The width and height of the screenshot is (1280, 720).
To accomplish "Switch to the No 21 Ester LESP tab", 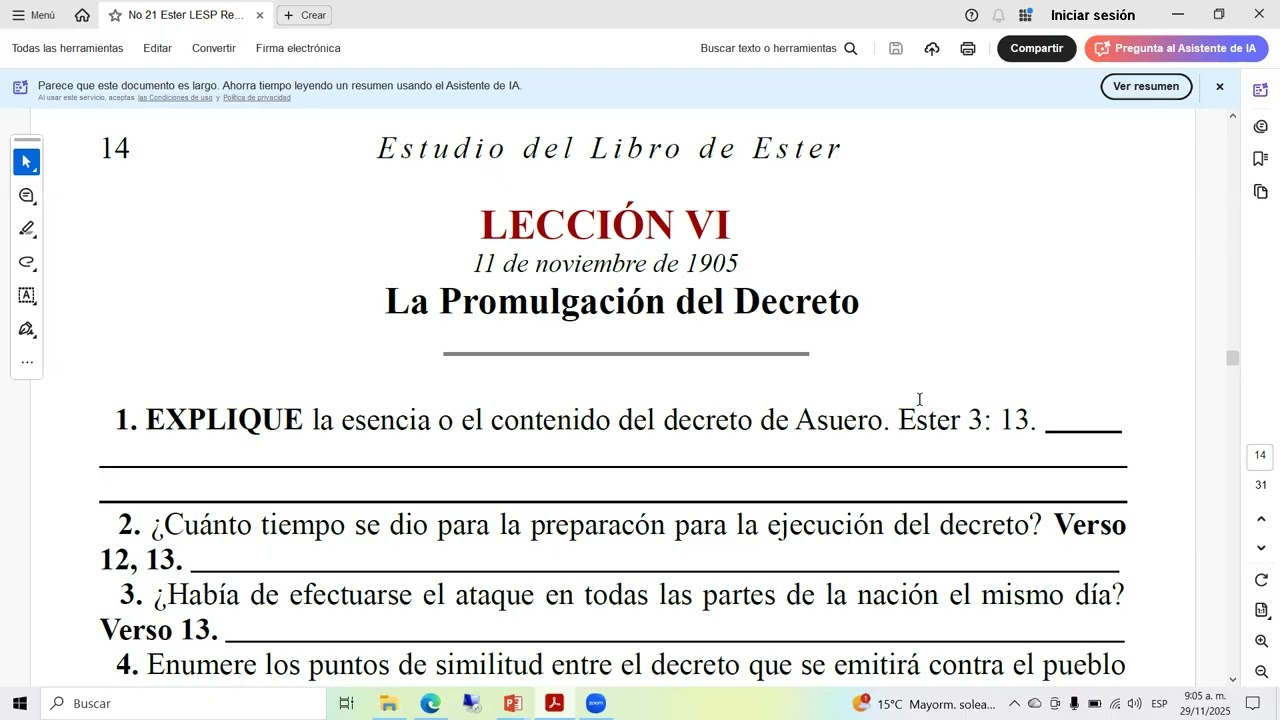I will click(x=186, y=15).
